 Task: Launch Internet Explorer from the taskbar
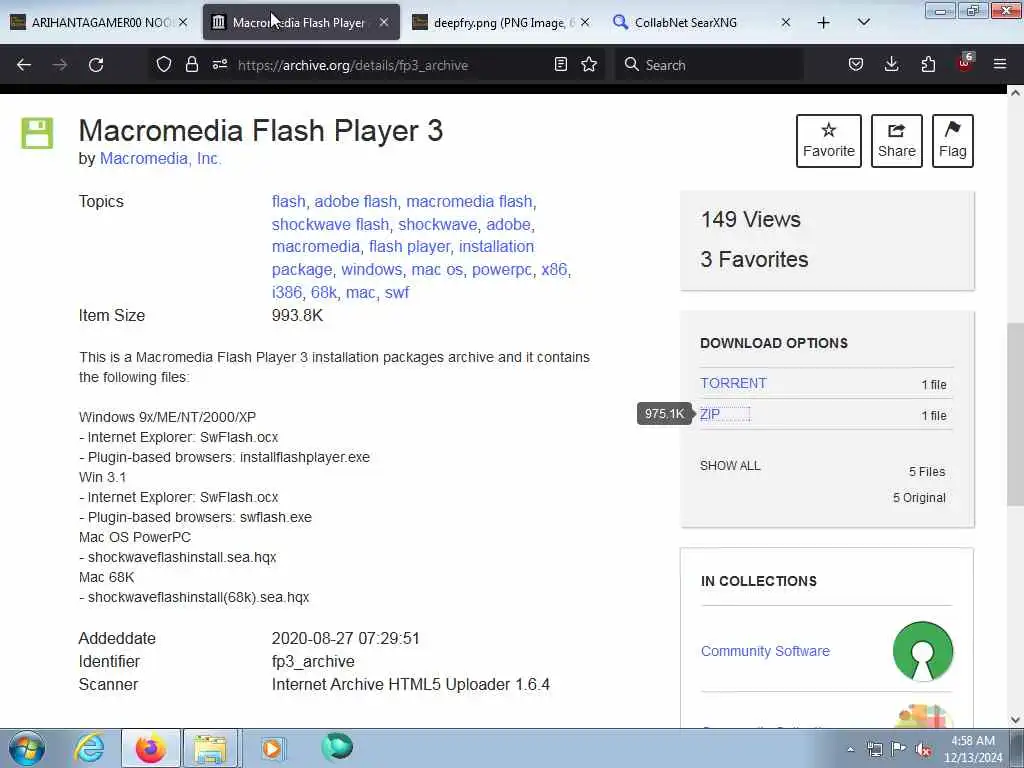(89, 748)
